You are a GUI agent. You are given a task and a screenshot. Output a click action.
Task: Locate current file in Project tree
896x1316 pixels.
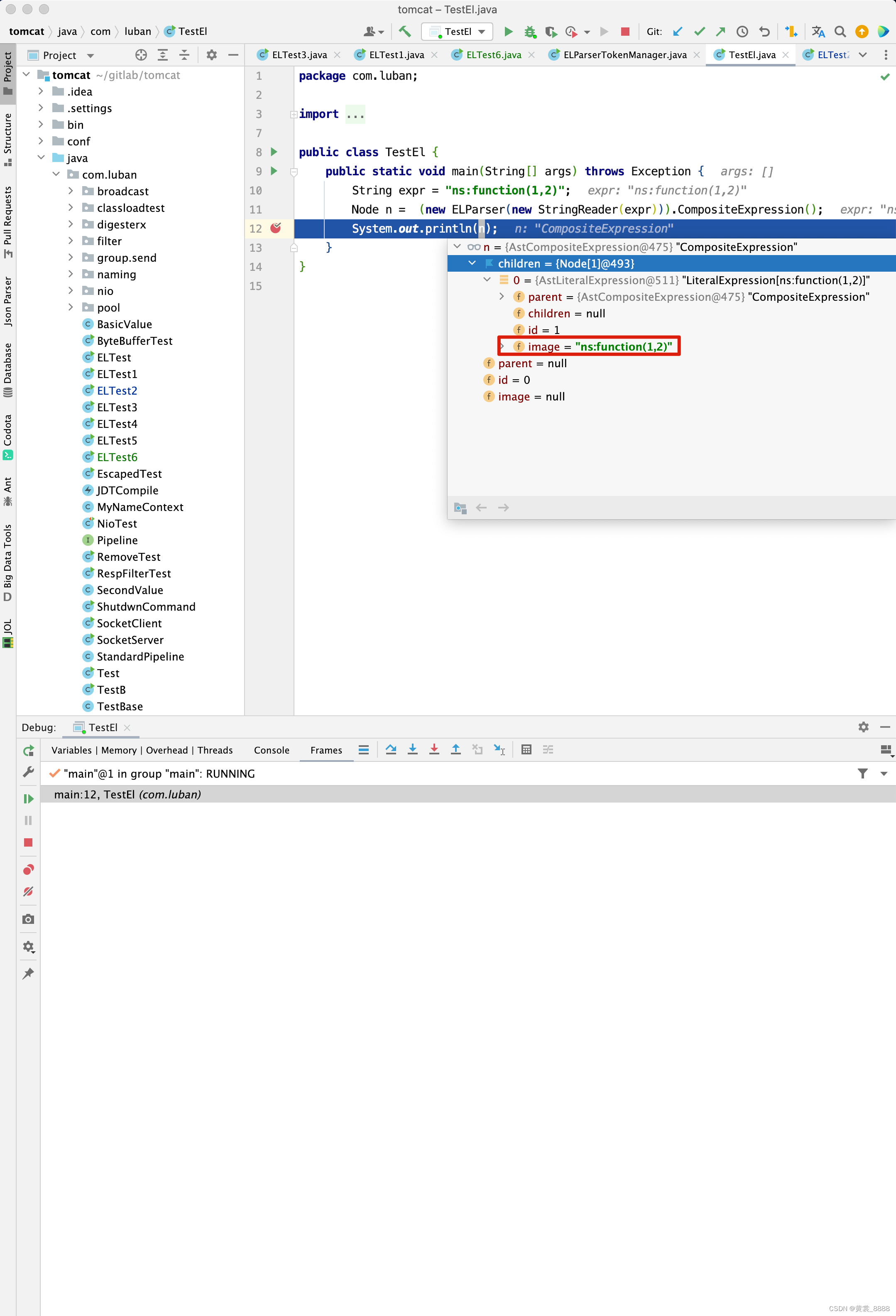(141, 55)
